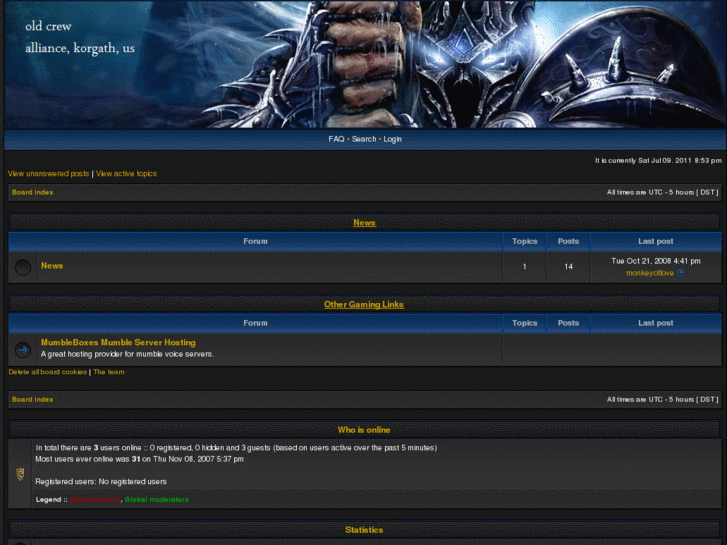
Task: Open the Search page
Action: pos(364,139)
